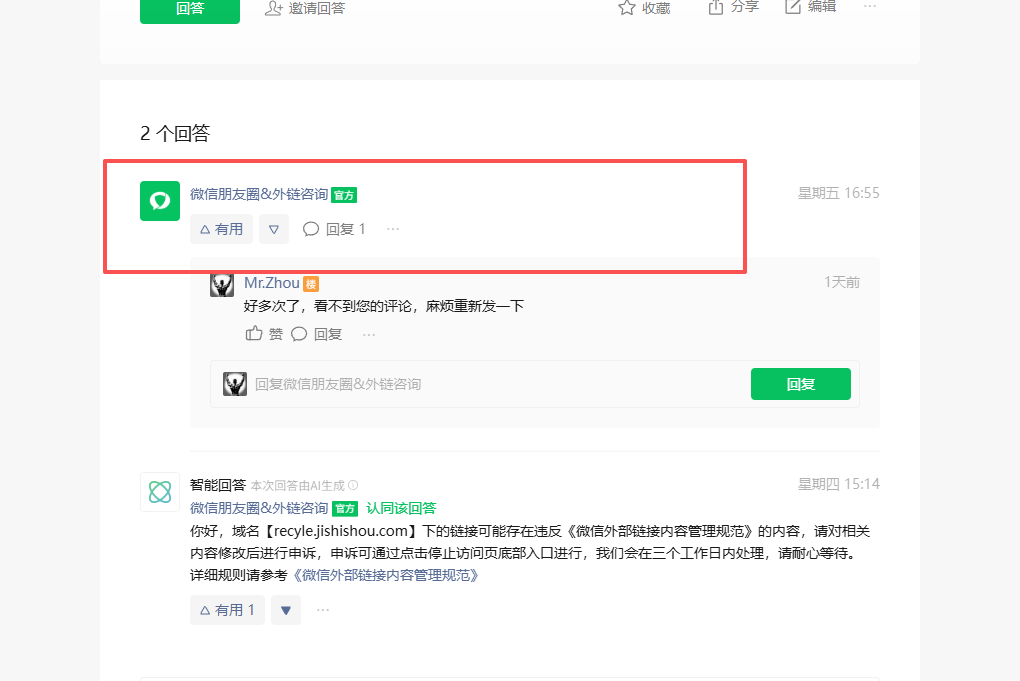Open 回复 1 comments on the first answer

[x=334, y=229]
